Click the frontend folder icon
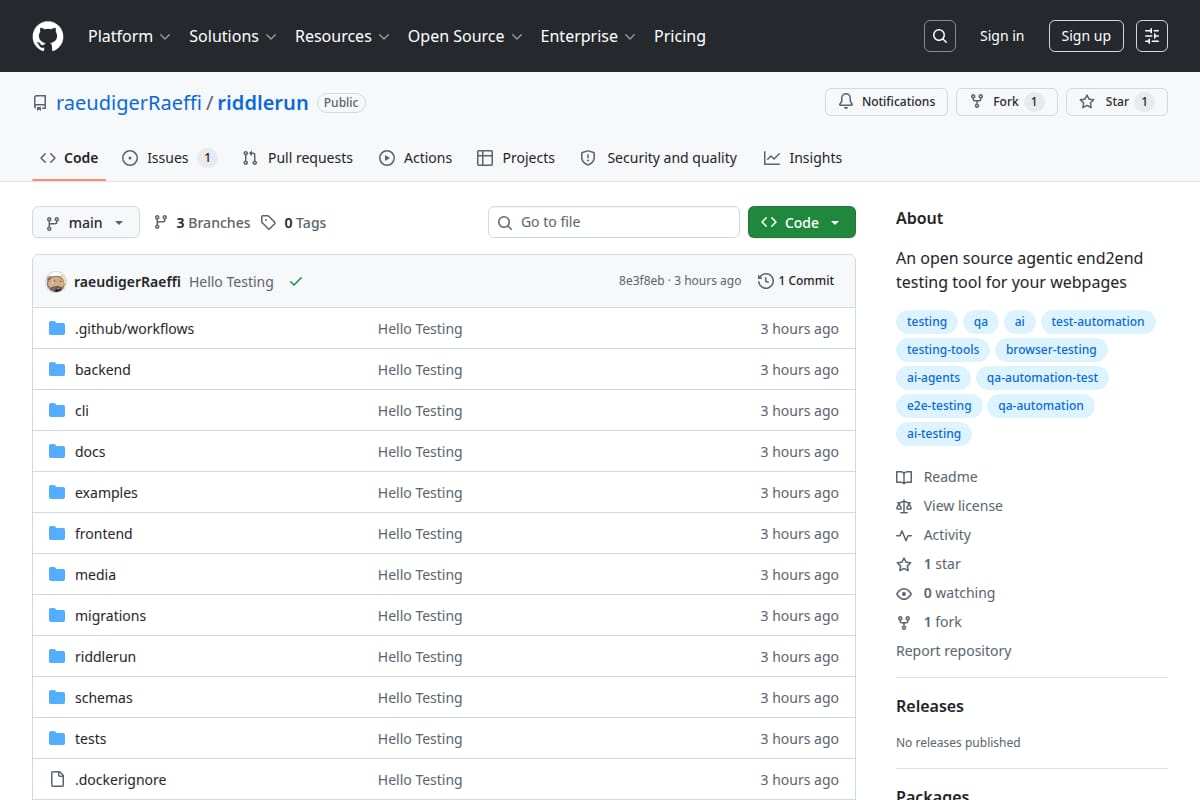The image size is (1200, 800). pos(57,534)
